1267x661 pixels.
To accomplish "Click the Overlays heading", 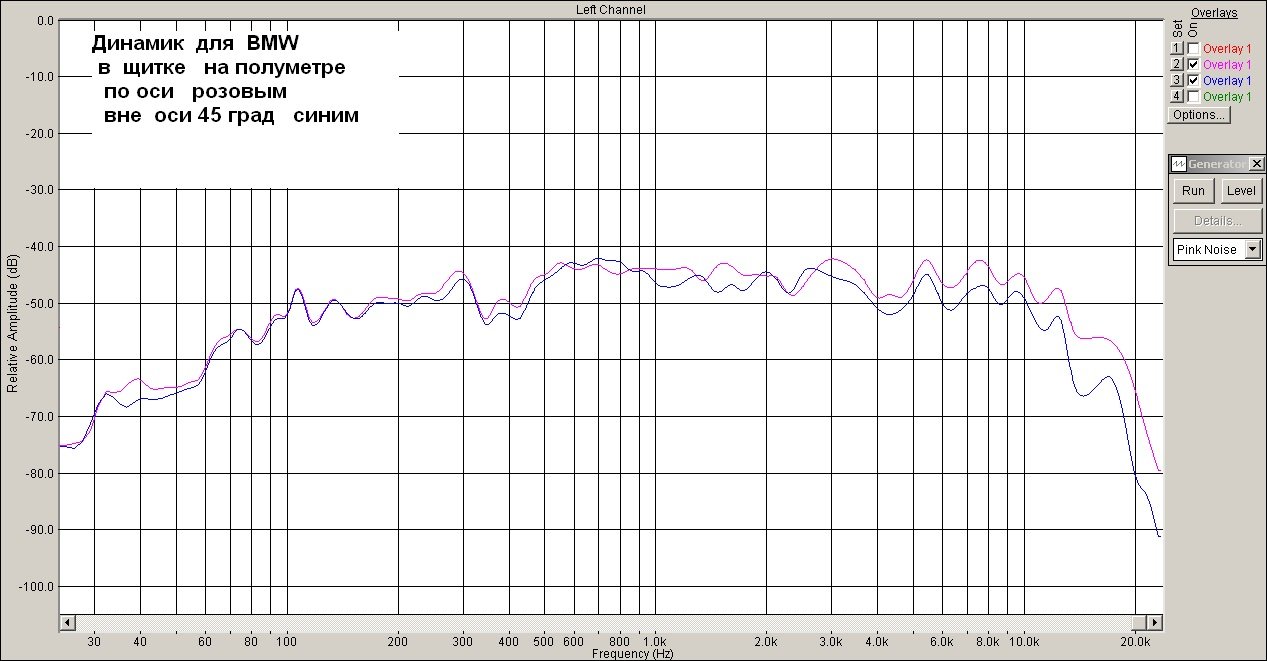I will 1214,13.
